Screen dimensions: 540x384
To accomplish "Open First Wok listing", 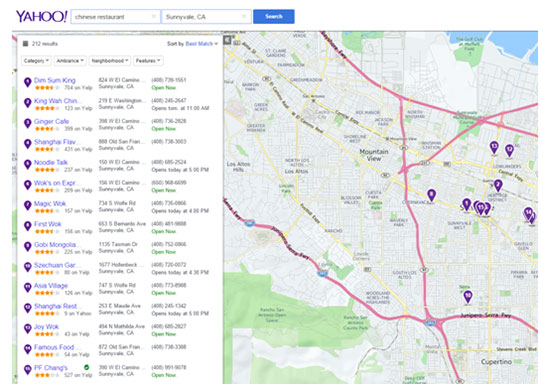I will click(x=48, y=224).
